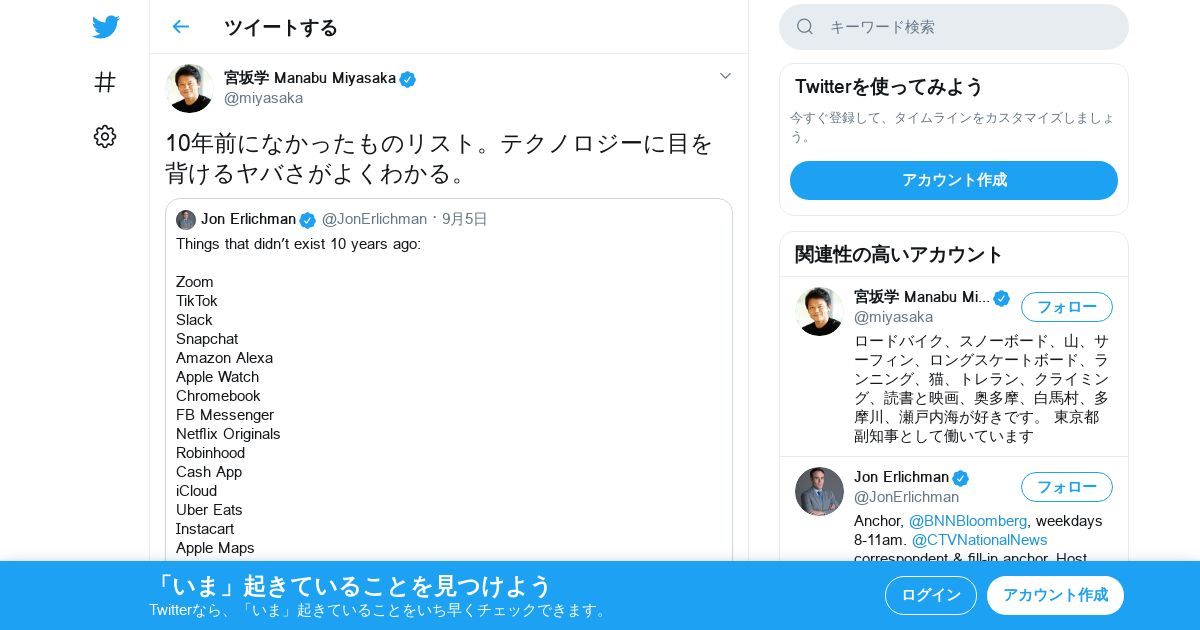
Task: Click the 'Netflix Originals' list line
Action: click(228, 434)
